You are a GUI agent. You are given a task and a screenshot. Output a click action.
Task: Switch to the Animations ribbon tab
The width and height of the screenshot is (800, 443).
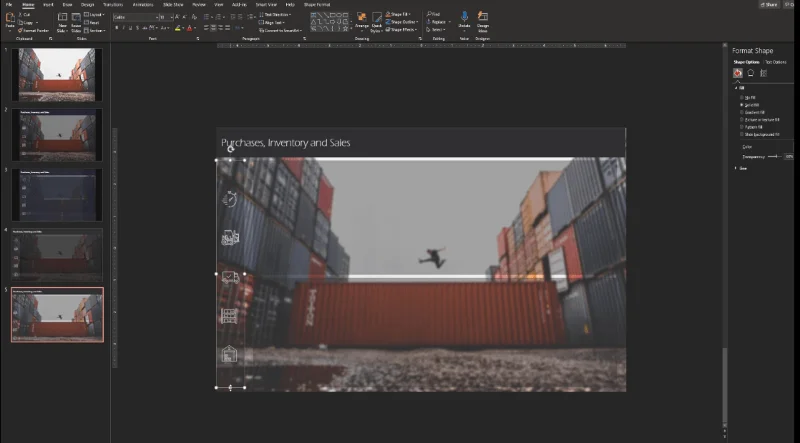pyautogui.click(x=143, y=5)
